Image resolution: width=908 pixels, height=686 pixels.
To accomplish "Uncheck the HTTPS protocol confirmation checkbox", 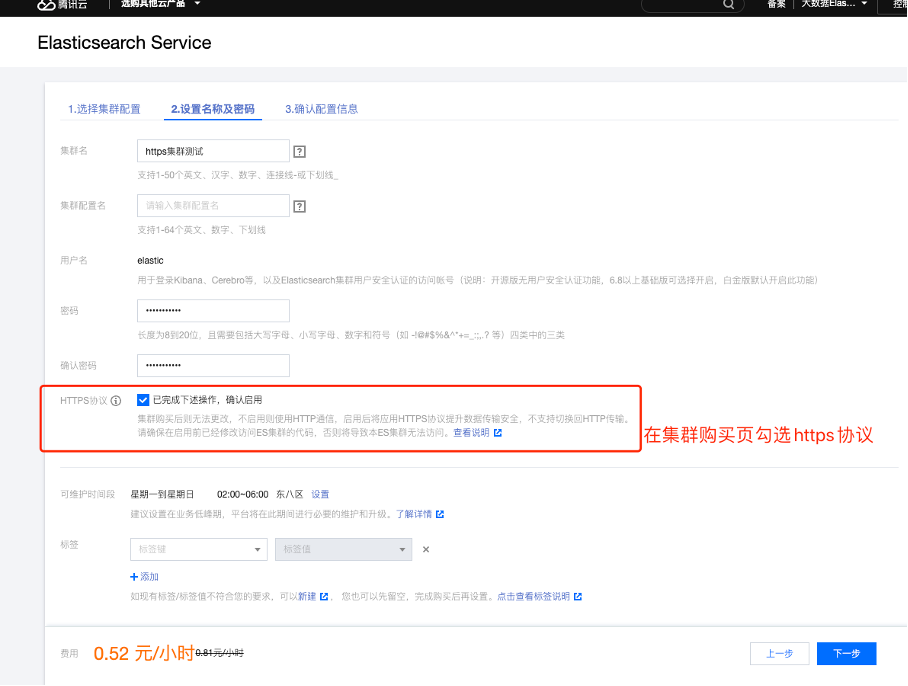I will click(143, 399).
